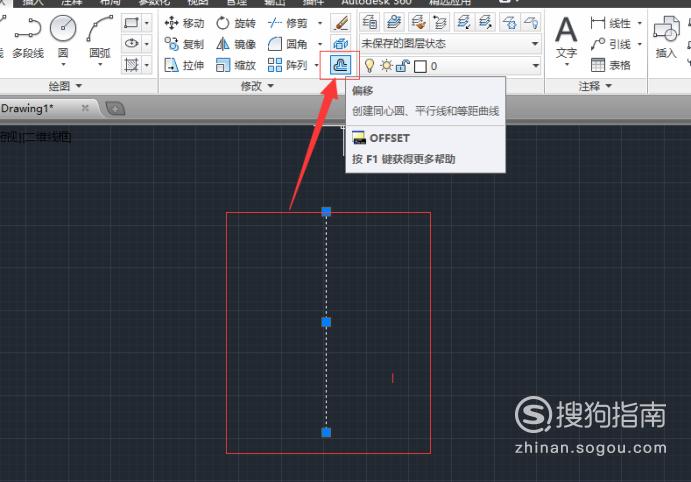
Task: Use the Copy (复制) command
Action: pyautogui.click(x=184, y=44)
